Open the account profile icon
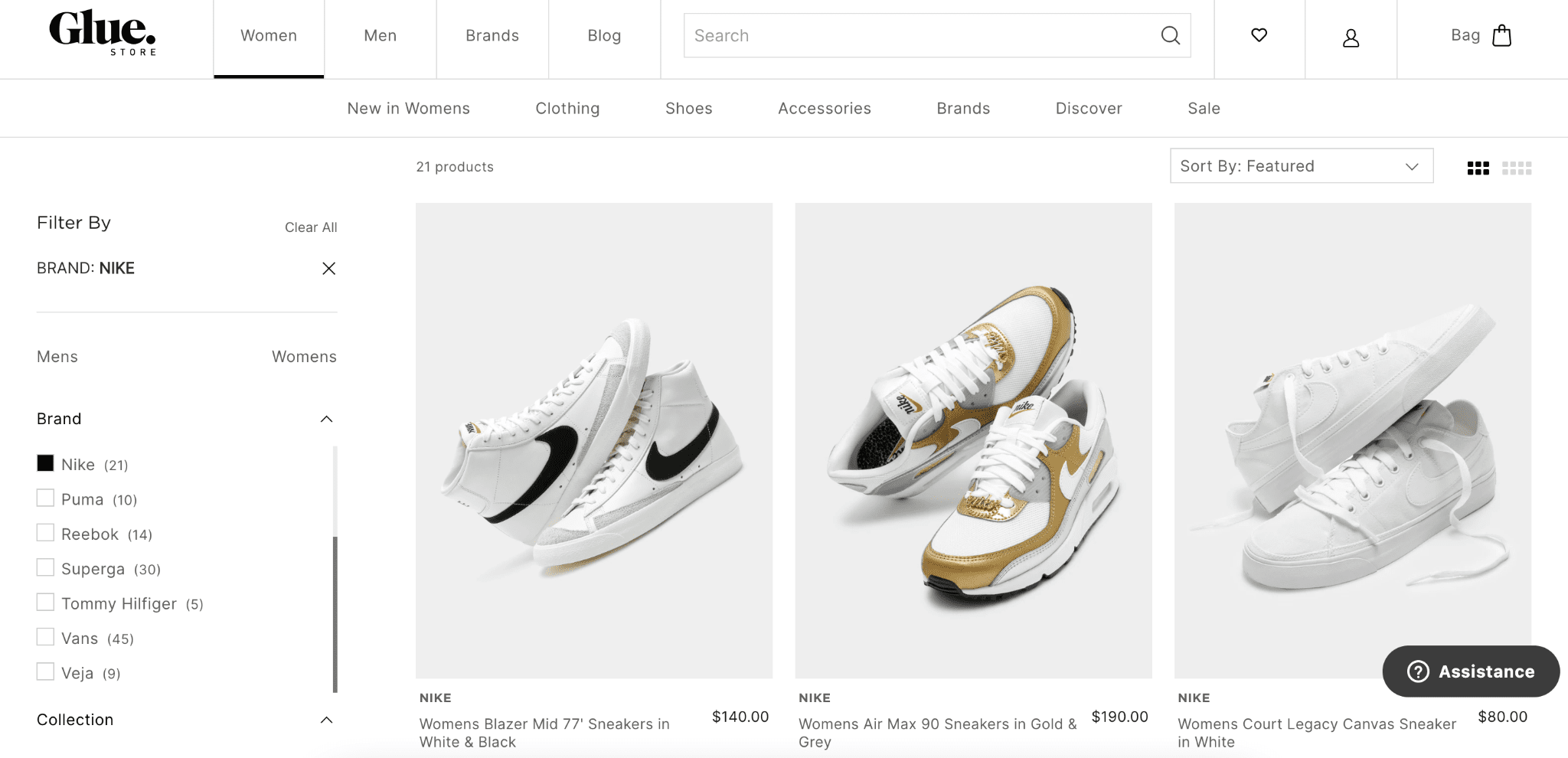Image resolution: width=1568 pixels, height=758 pixels. tap(1351, 38)
